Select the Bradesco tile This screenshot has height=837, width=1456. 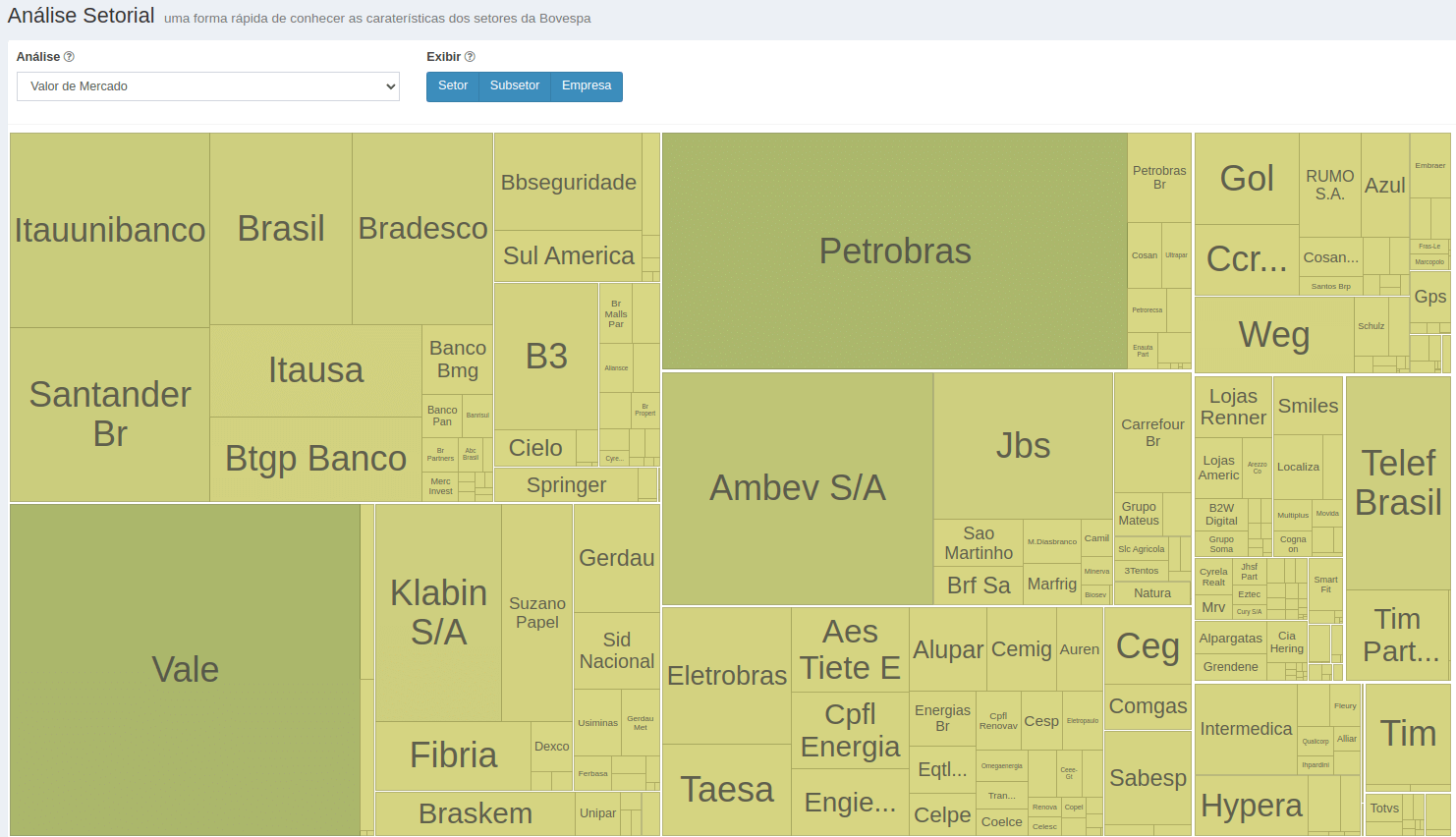pos(422,229)
